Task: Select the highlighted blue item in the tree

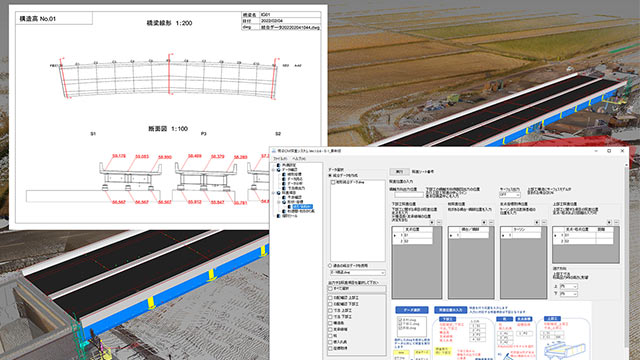Action: point(302,207)
